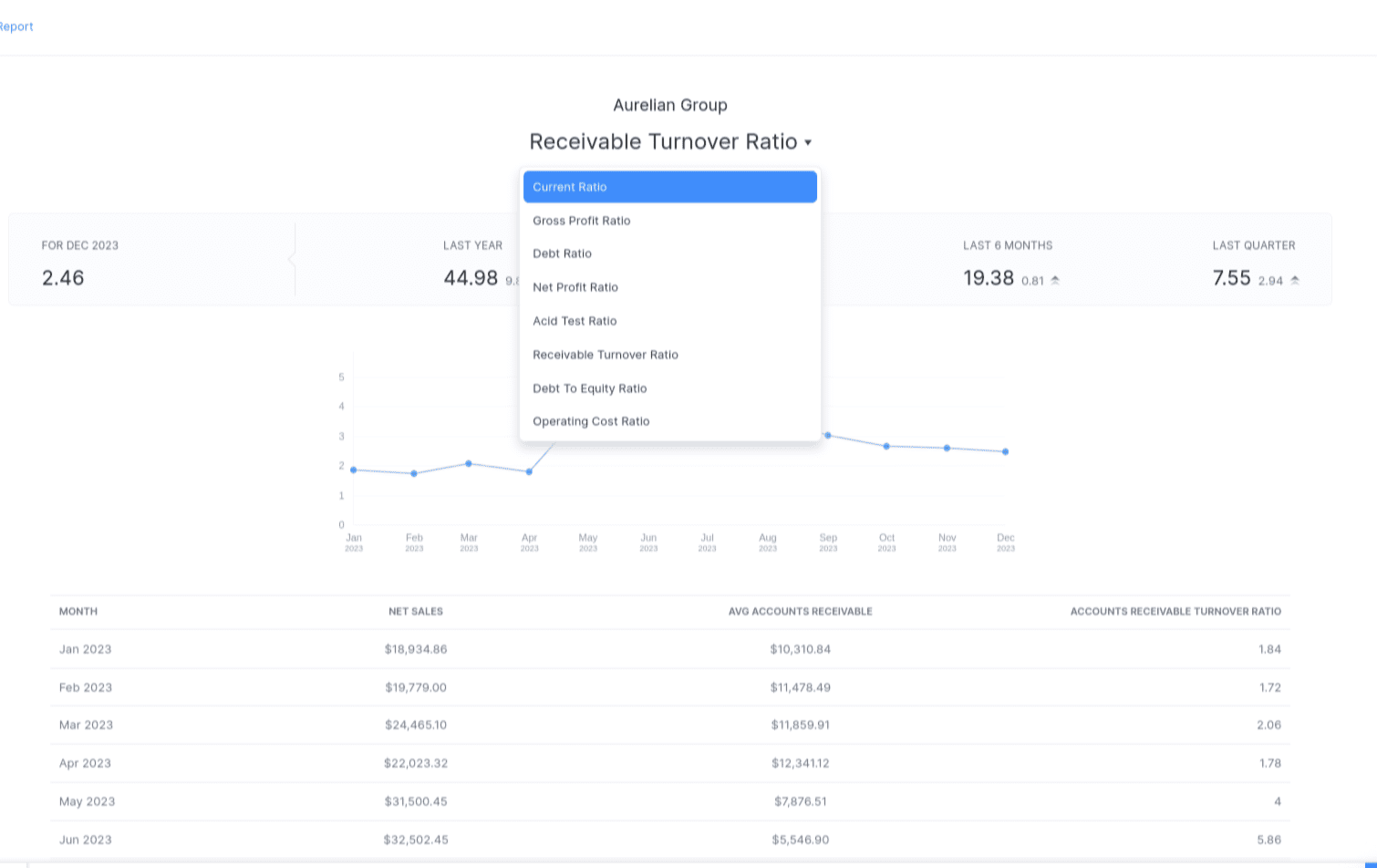This screenshot has width=1377, height=868.
Task: Click net sales $31,500.45 cell
Action: tap(416, 801)
